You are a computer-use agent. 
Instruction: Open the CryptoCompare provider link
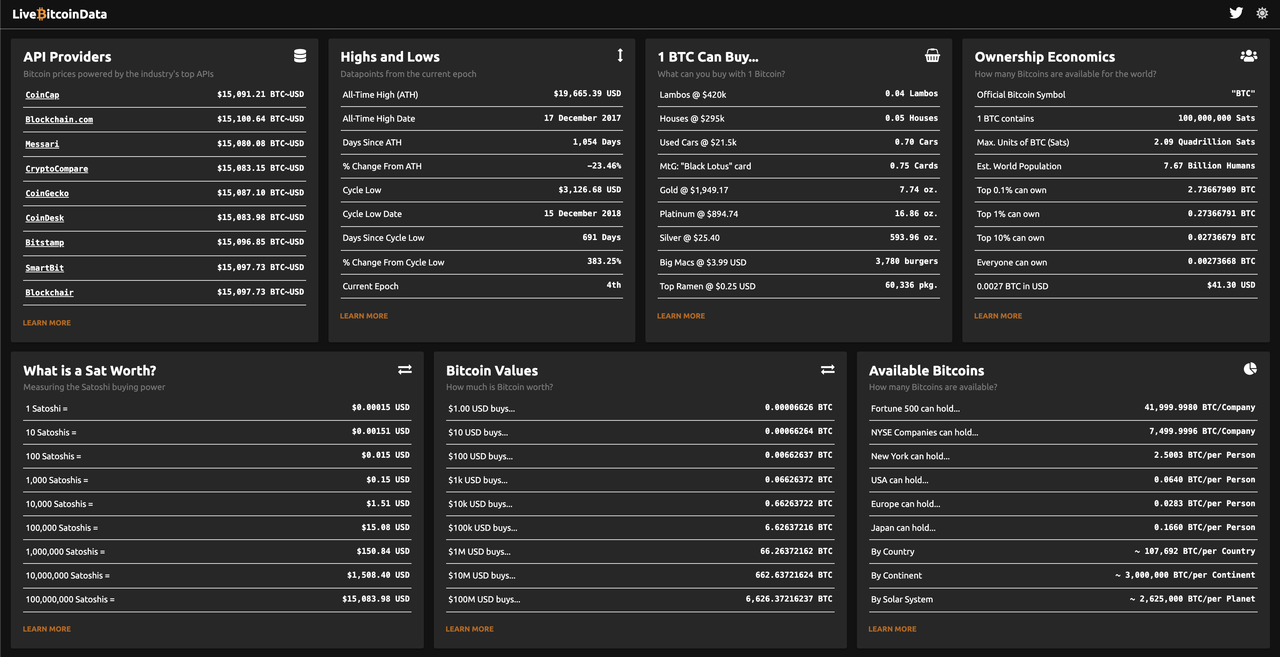point(56,169)
